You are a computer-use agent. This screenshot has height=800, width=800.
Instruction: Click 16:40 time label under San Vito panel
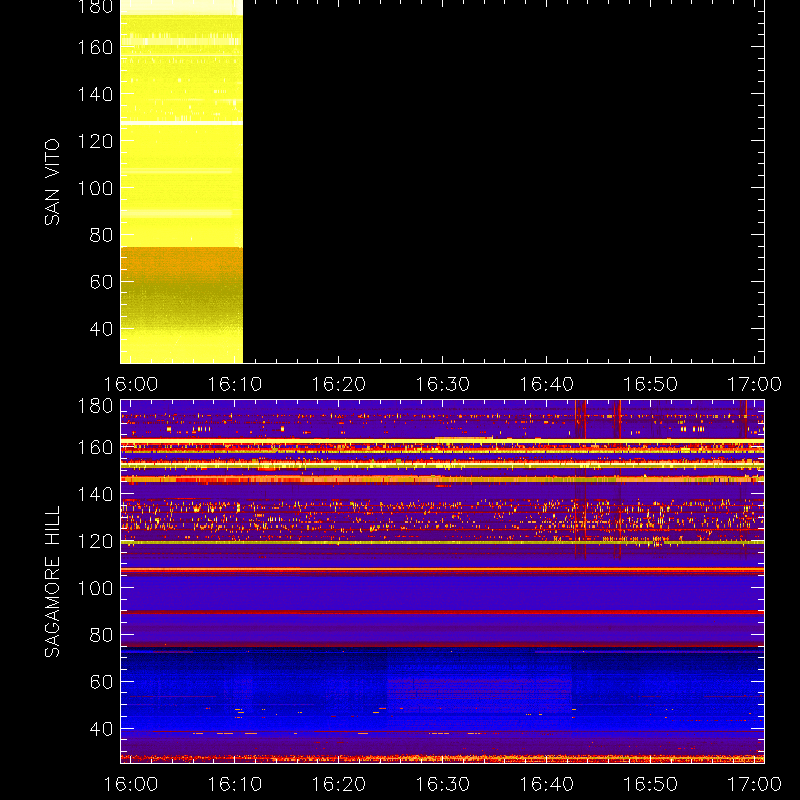click(x=546, y=384)
